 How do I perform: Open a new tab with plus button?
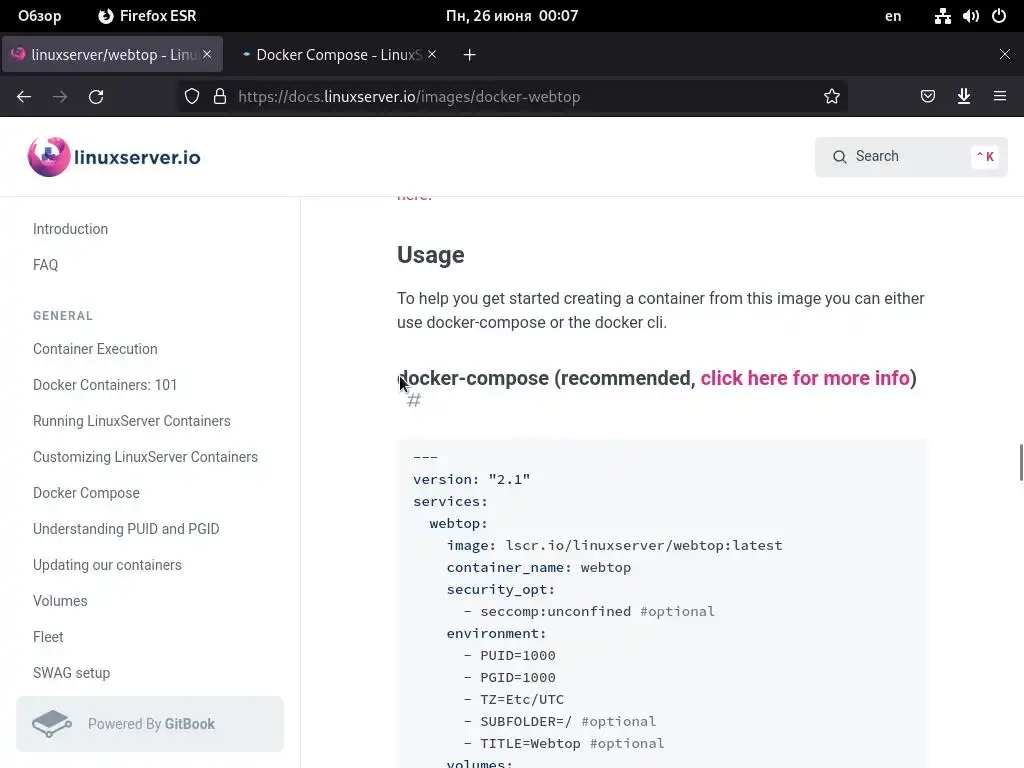point(469,55)
